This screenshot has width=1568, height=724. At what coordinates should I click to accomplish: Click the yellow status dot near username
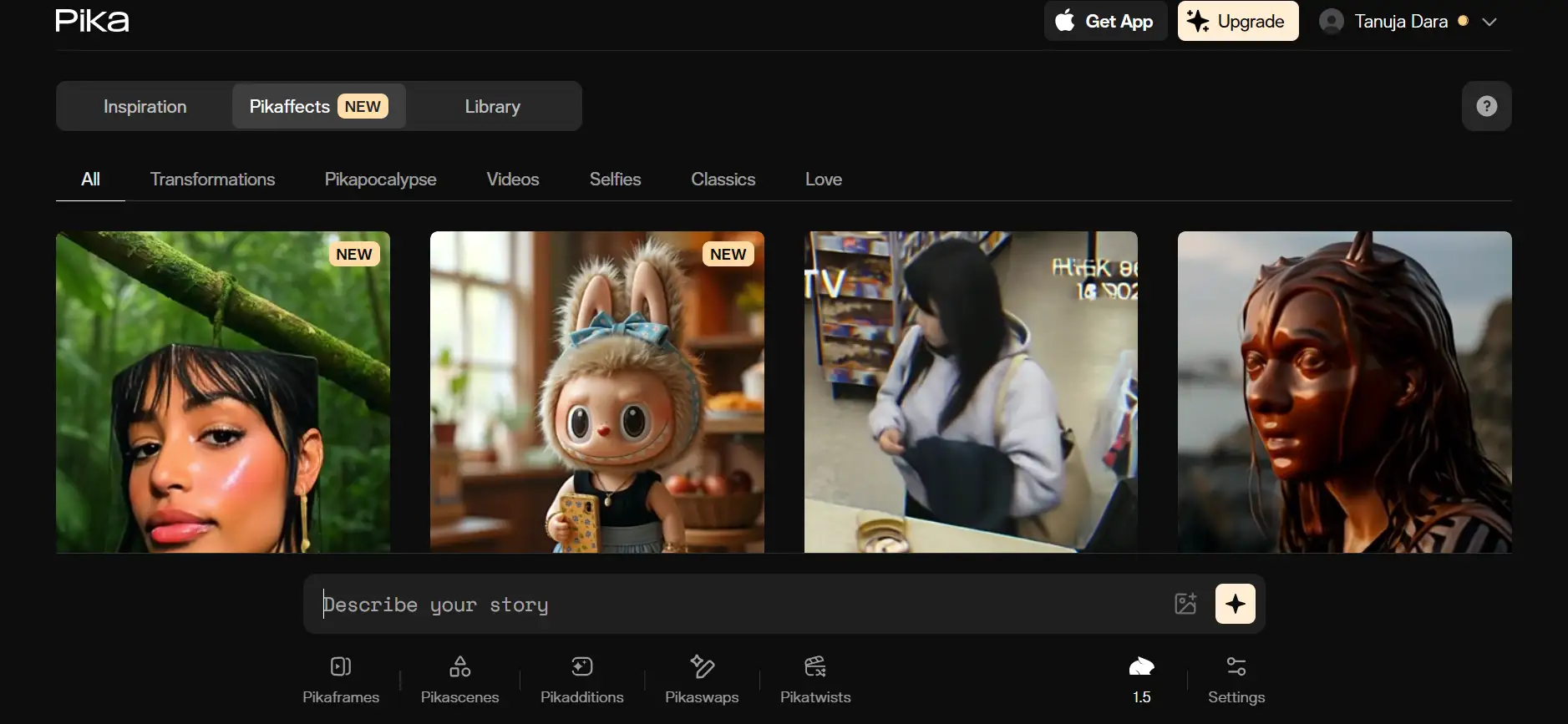point(1463,21)
